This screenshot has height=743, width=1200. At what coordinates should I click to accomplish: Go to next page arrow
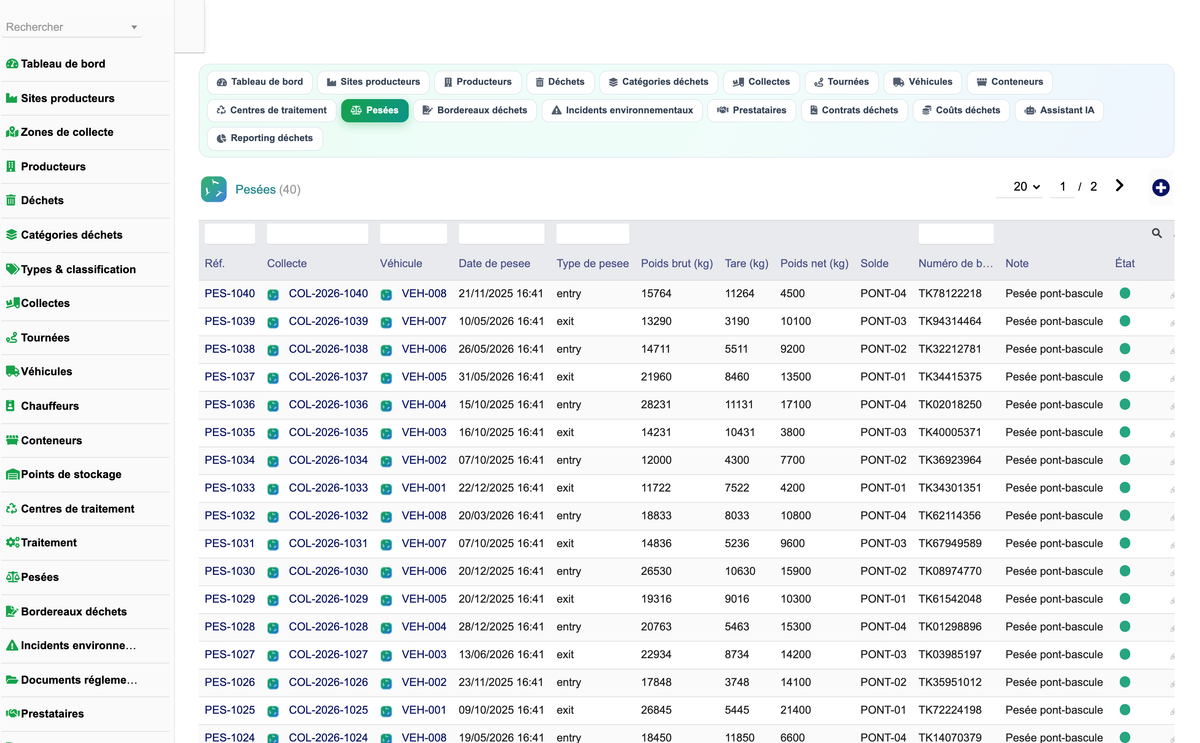click(1120, 186)
